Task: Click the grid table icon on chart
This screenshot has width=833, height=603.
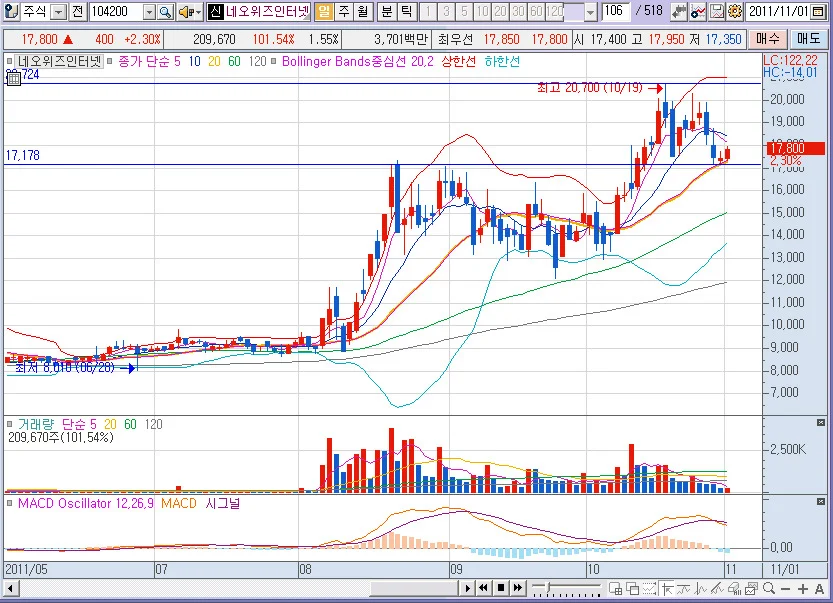Action: pyautogui.click(x=14, y=79)
